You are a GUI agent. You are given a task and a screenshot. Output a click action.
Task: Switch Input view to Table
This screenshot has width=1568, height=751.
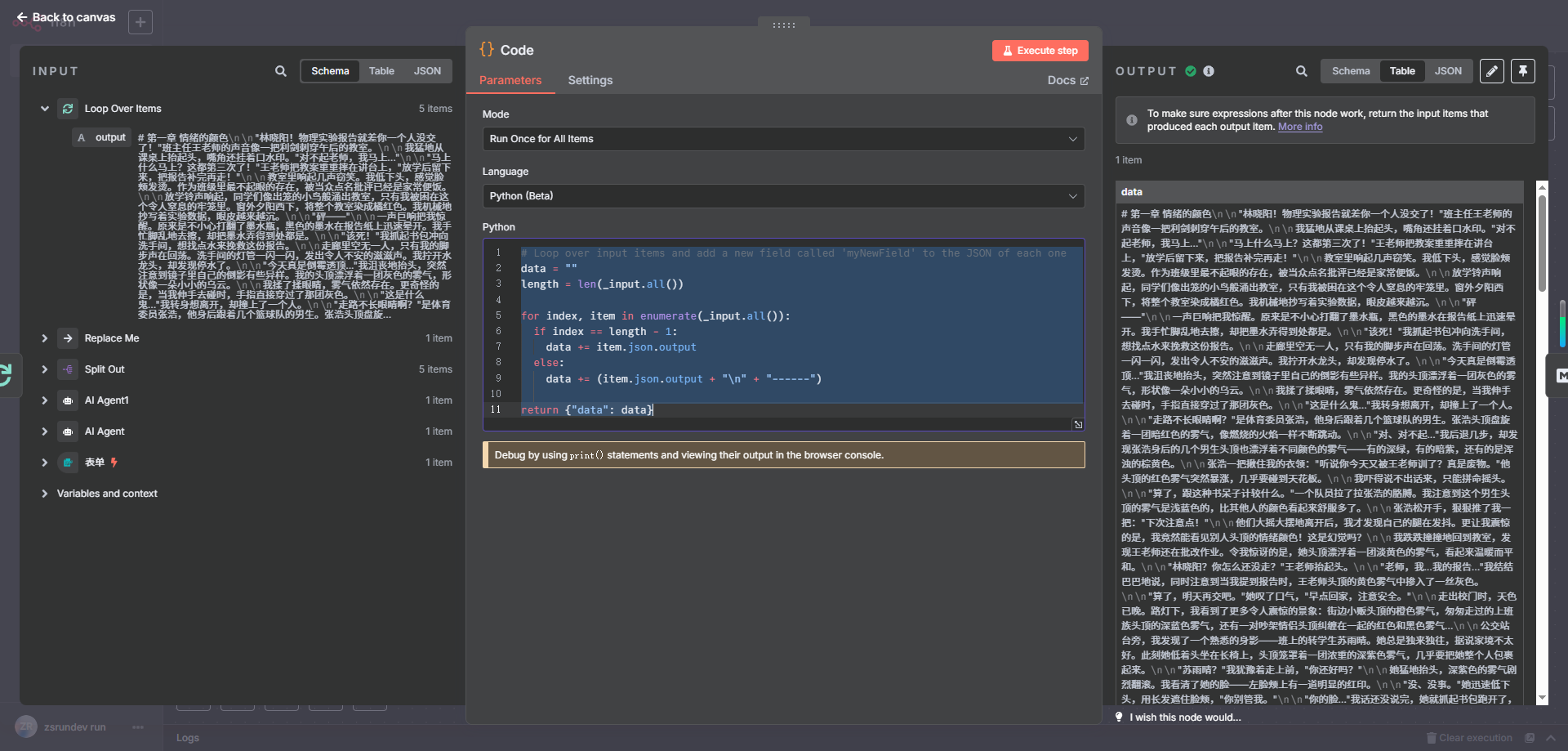pos(381,71)
